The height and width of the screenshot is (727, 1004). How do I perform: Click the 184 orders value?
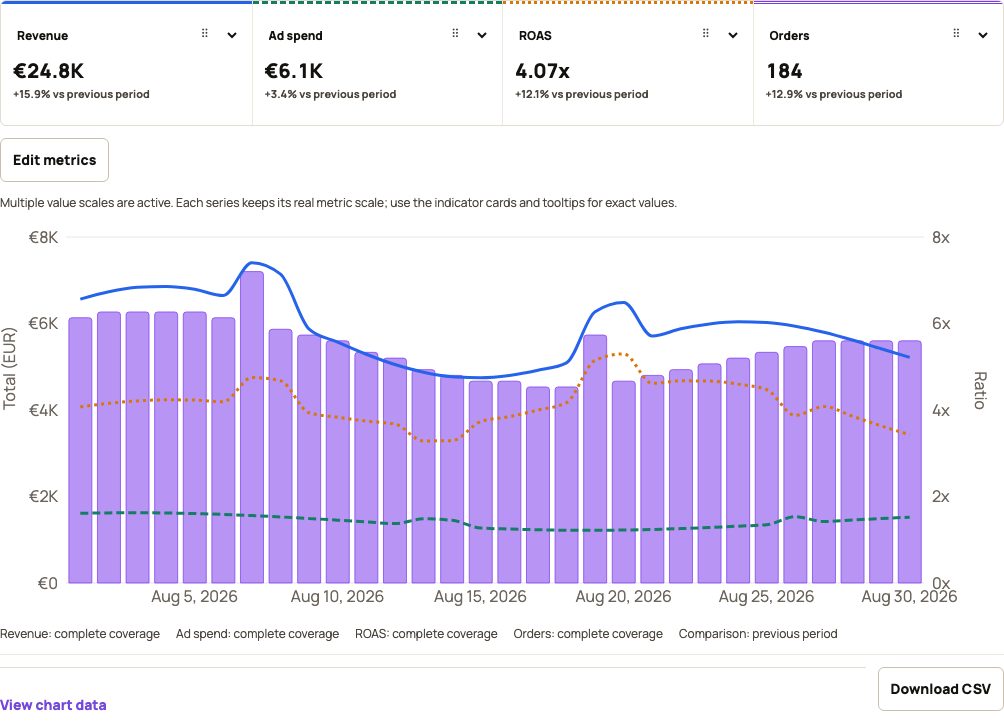784,70
